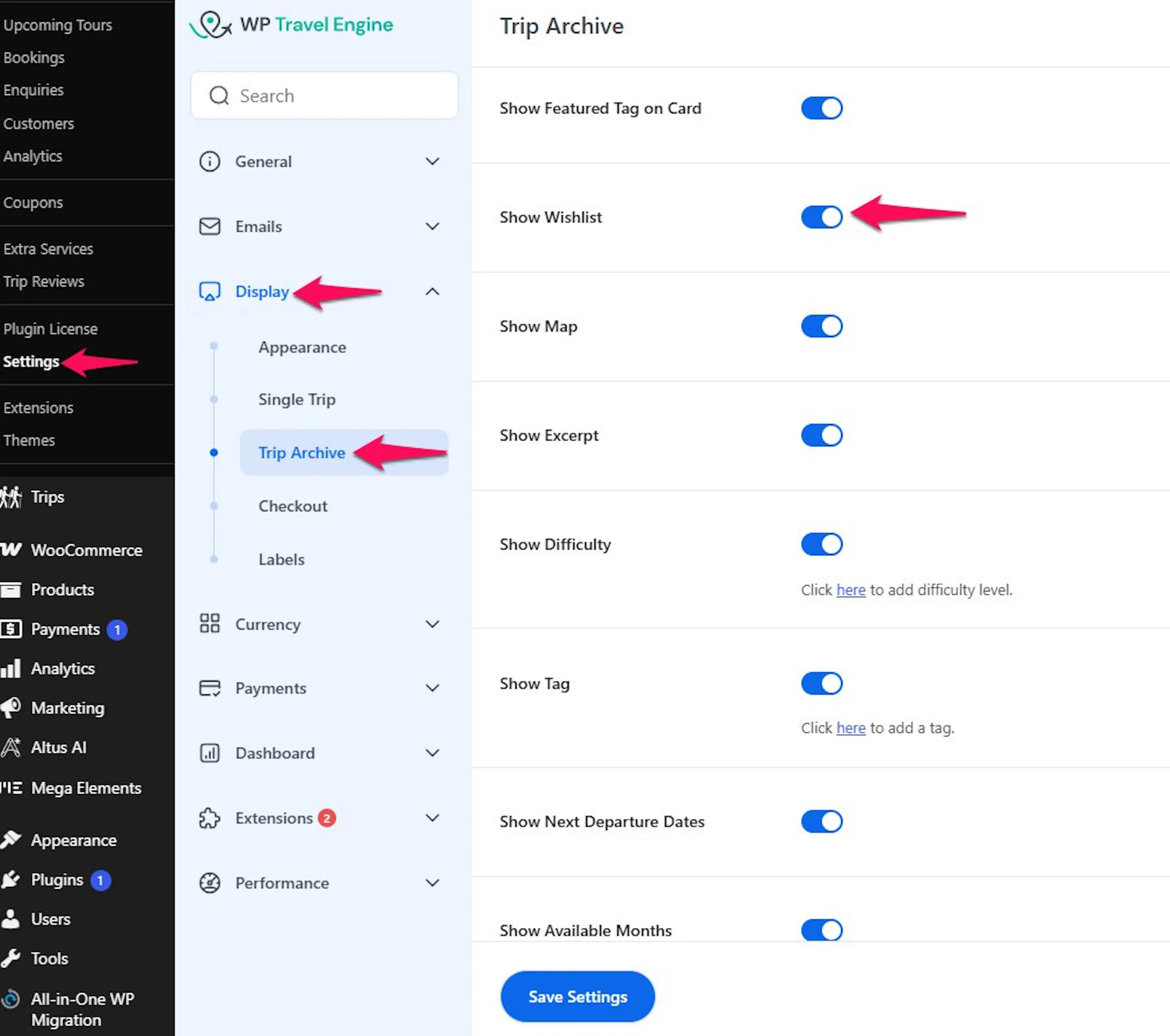Screen dimensions: 1170x1036
Task: Click the Currency grid icon
Action: click(210, 623)
